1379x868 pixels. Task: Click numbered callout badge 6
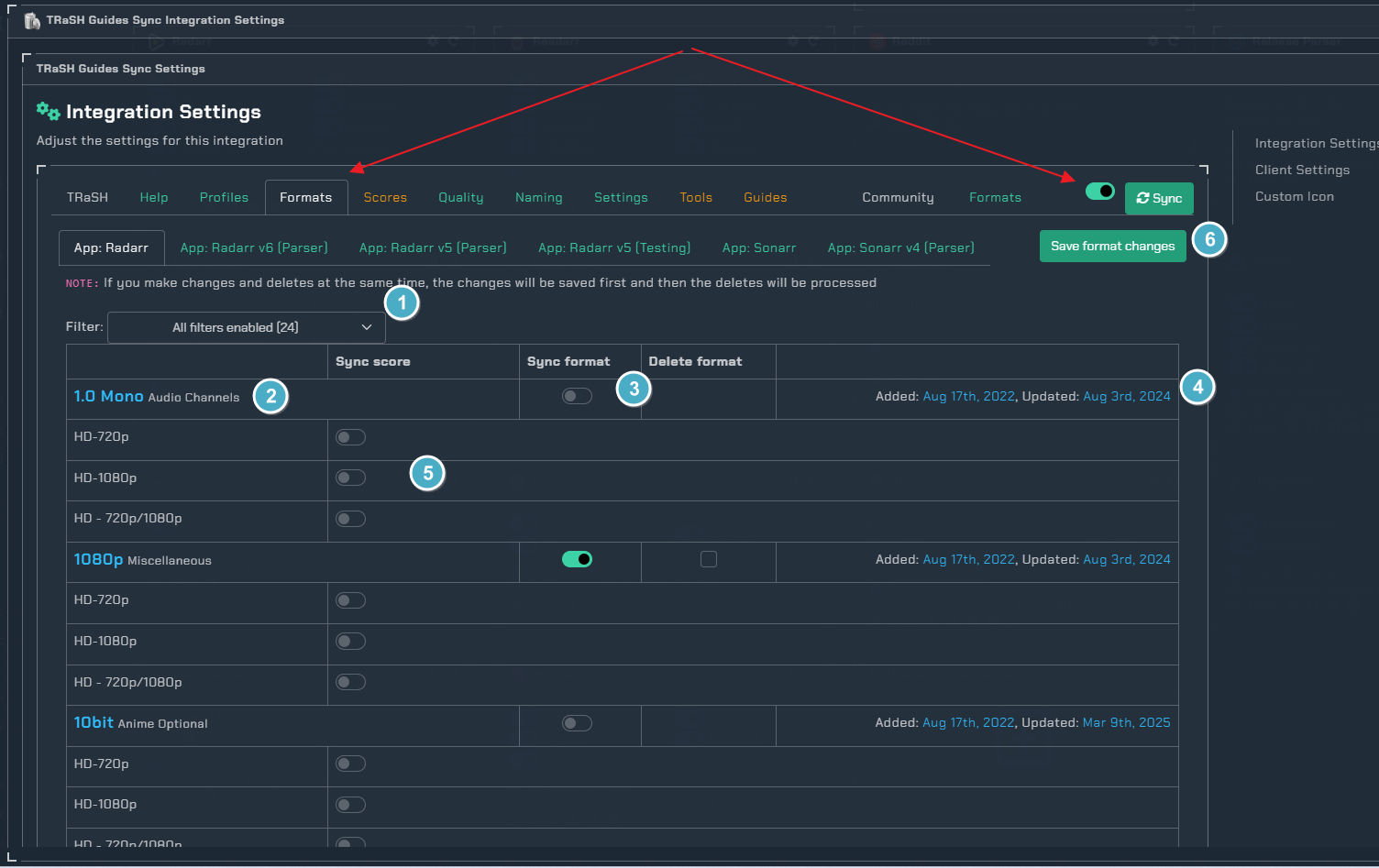[x=1209, y=240]
